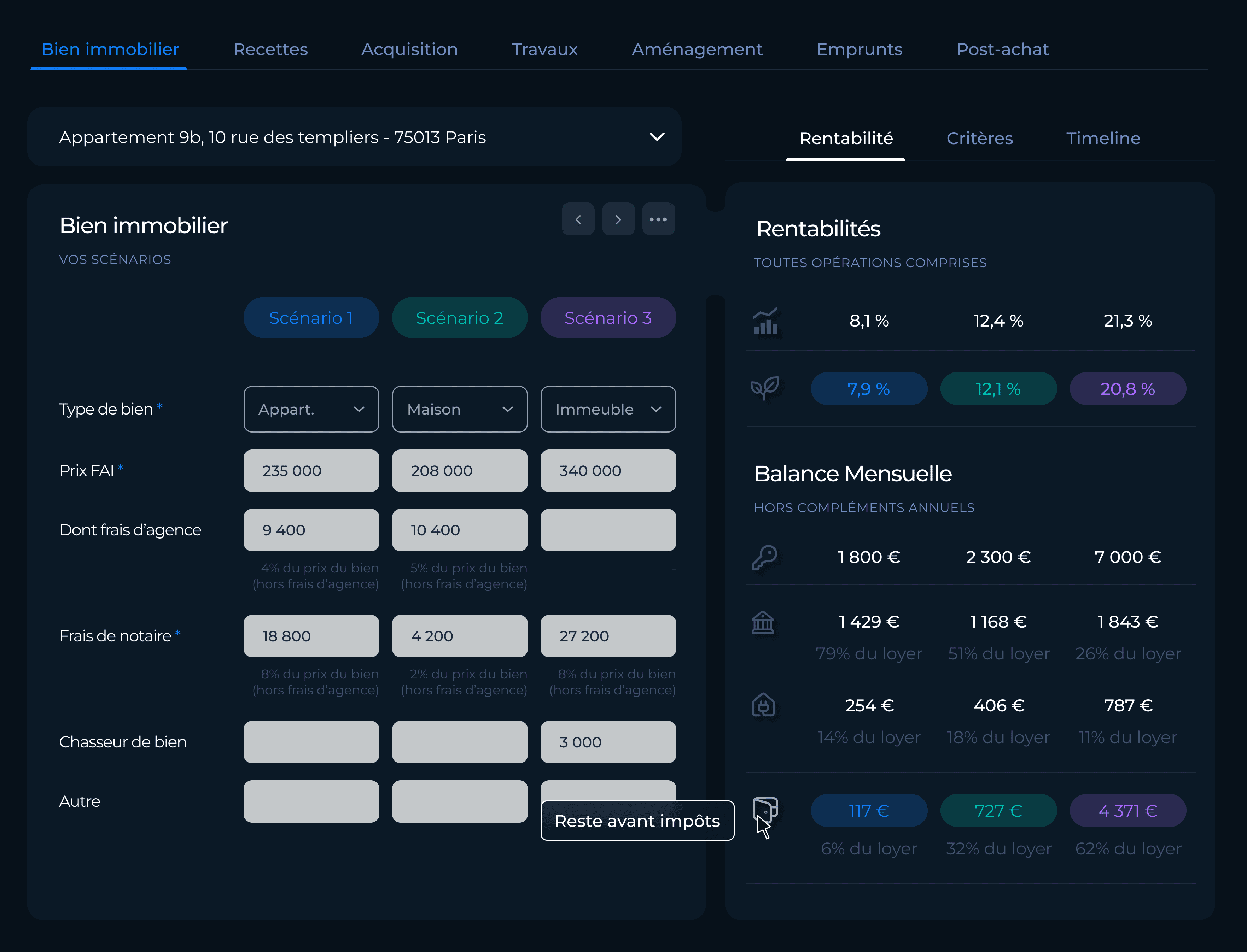The width and height of the screenshot is (1247, 952).
Task: Open the Appart. type dropdown
Action: pos(311,409)
